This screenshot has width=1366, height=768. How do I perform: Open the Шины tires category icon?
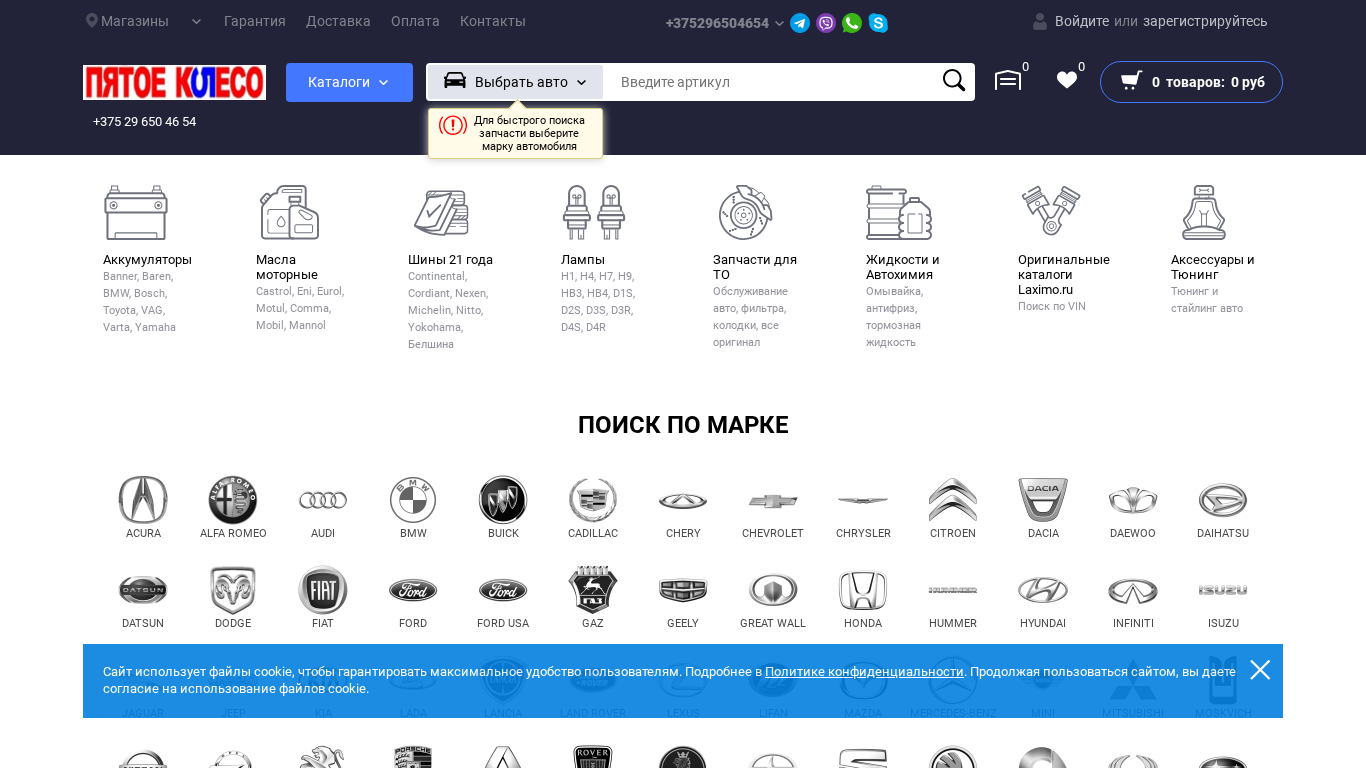[441, 212]
